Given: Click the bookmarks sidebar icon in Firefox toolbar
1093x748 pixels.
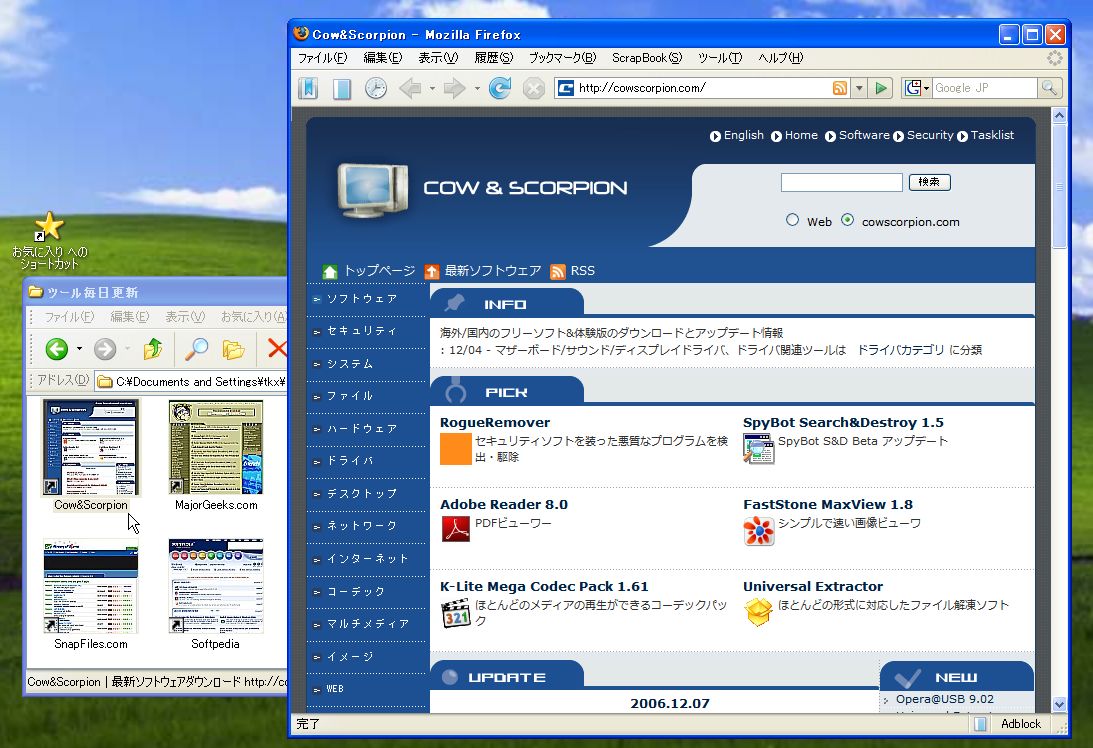Looking at the screenshot, I should 308,88.
